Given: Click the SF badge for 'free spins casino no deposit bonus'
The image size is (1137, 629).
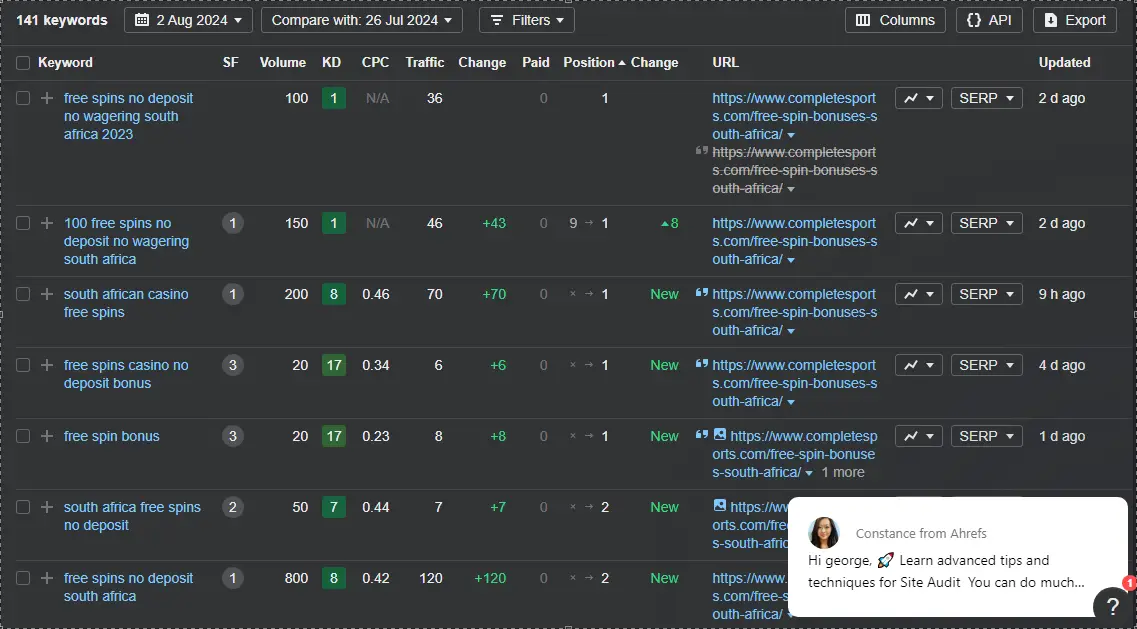Looking at the screenshot, I should coord(233,365).
